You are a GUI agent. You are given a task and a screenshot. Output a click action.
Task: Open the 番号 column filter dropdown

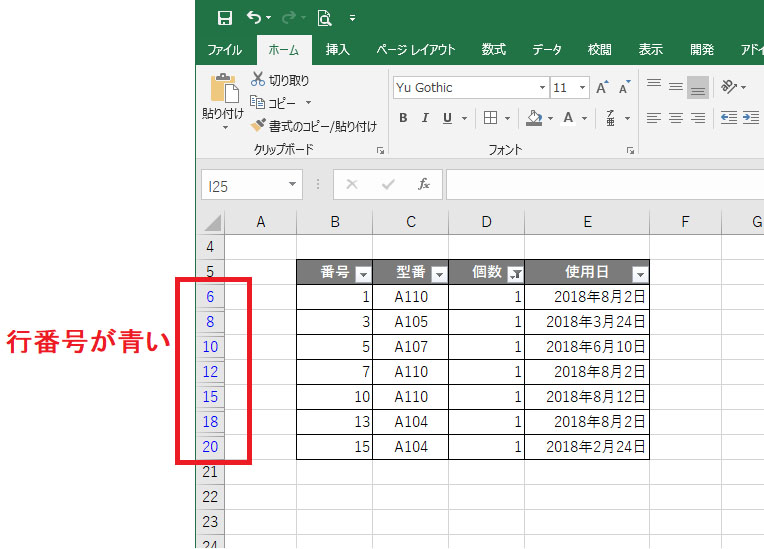tap(363, 275)
